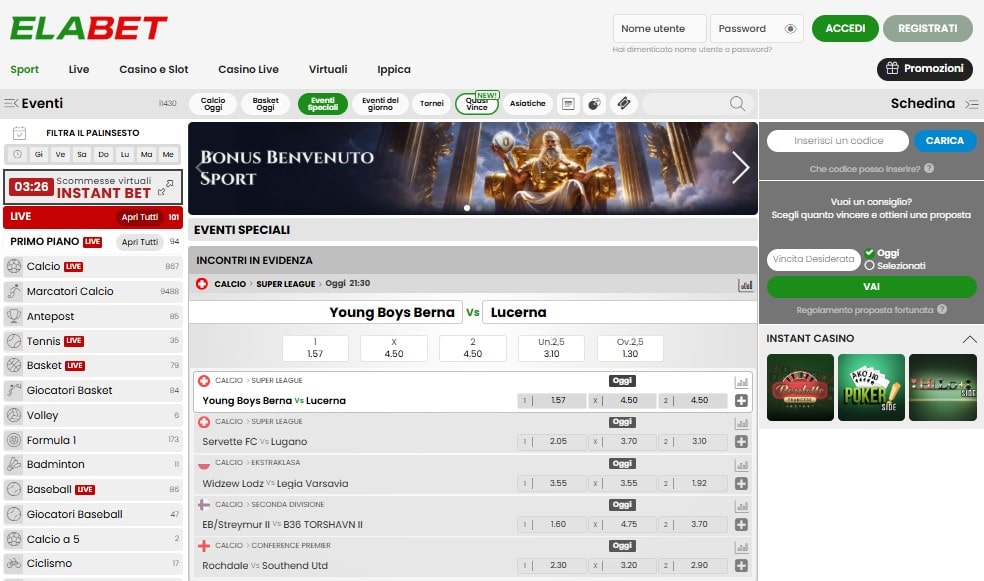Open more markets plus for Widzew Lodz vs Legia Varsavia
The height and width of the screenshot is (581, 984).
click(741, 484)
